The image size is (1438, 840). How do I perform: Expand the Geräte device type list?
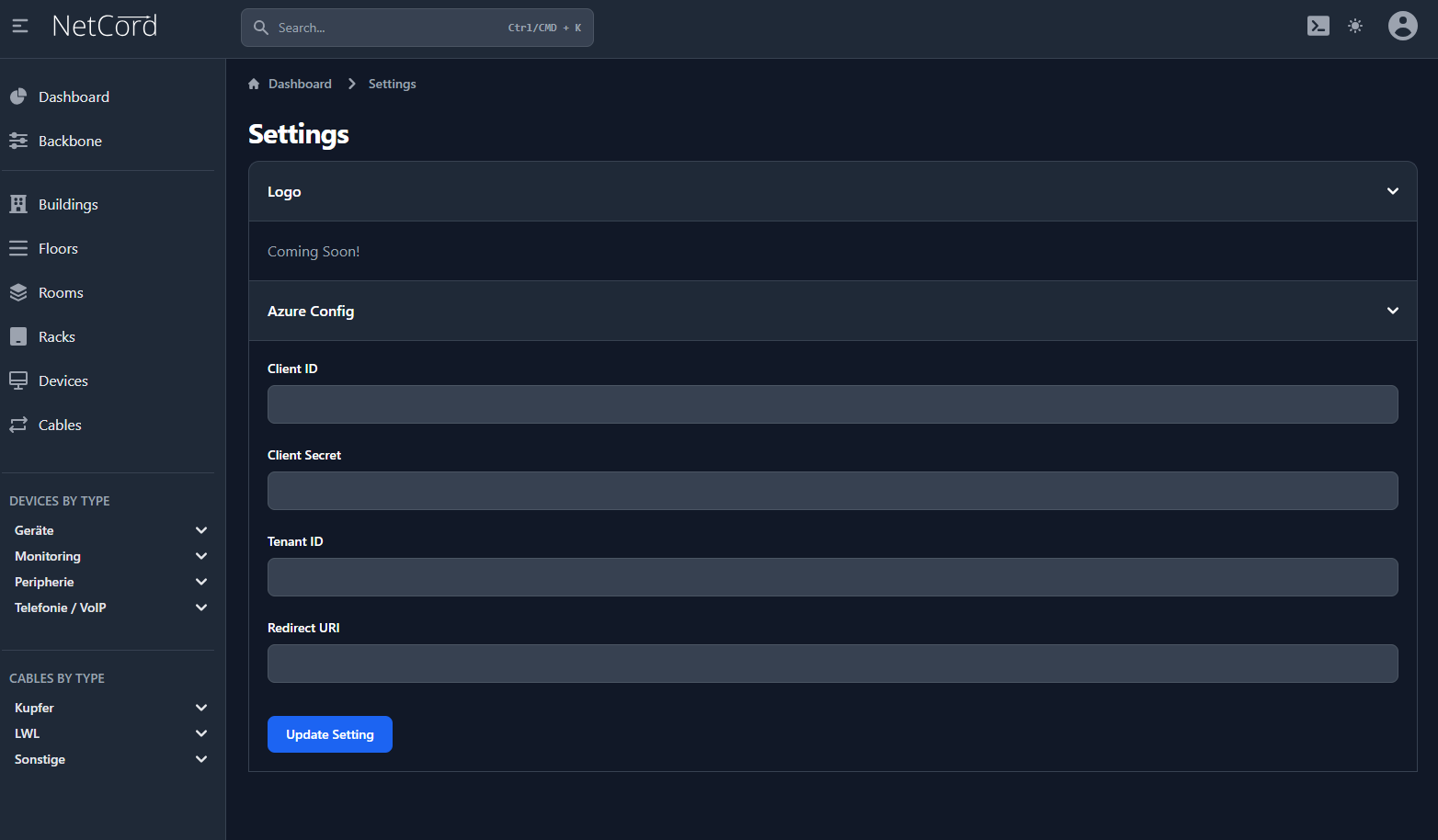click(x=201, y=530)
